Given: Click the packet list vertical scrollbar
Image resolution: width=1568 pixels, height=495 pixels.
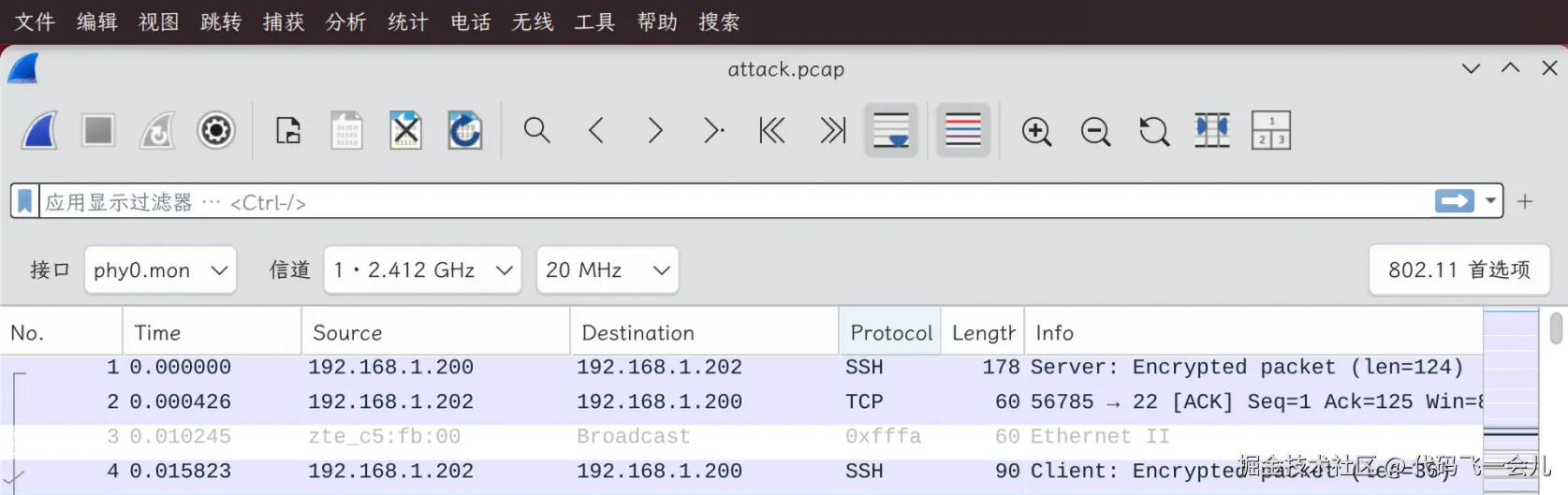Looking at the screenshot, I should coord(1556,402).
